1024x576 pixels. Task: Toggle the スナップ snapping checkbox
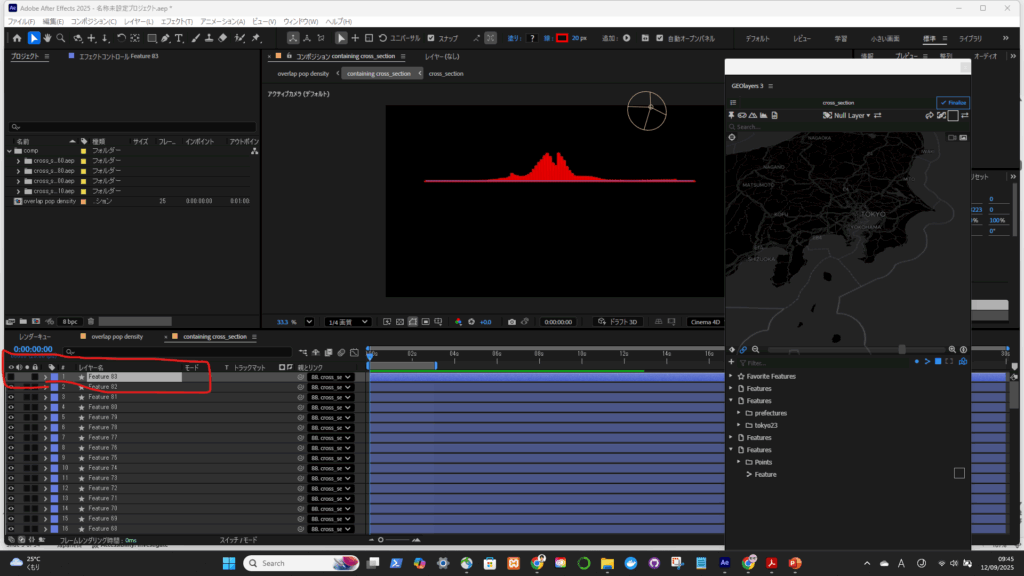point(430,38)
